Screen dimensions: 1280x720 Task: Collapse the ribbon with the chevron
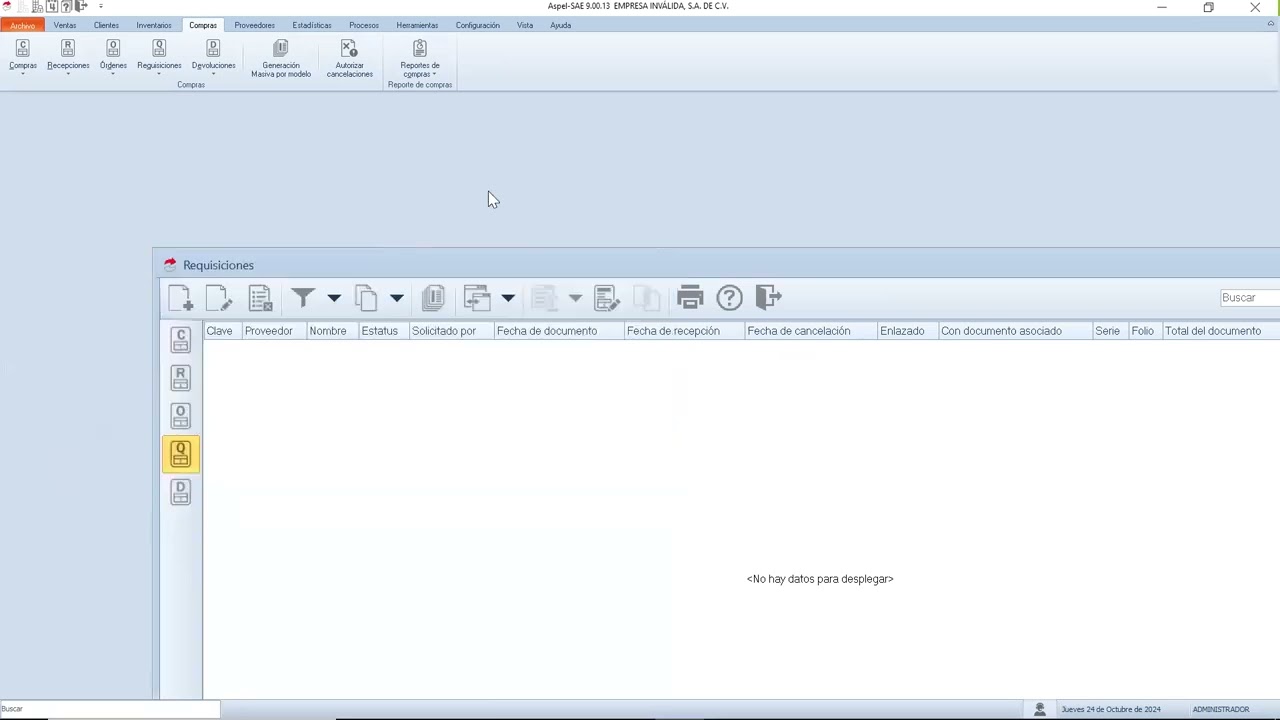click(1271, 25)
